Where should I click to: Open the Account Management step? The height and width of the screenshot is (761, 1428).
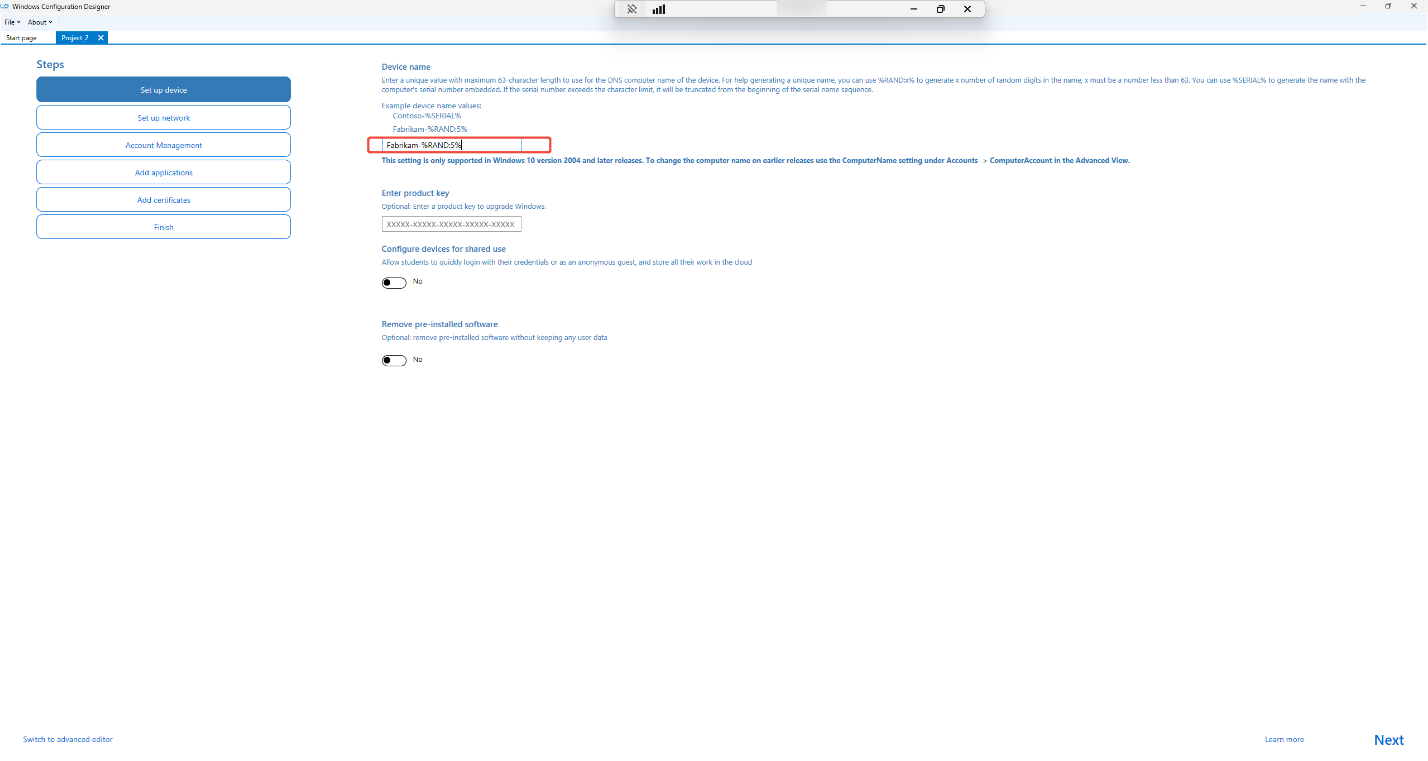(164, 145)
